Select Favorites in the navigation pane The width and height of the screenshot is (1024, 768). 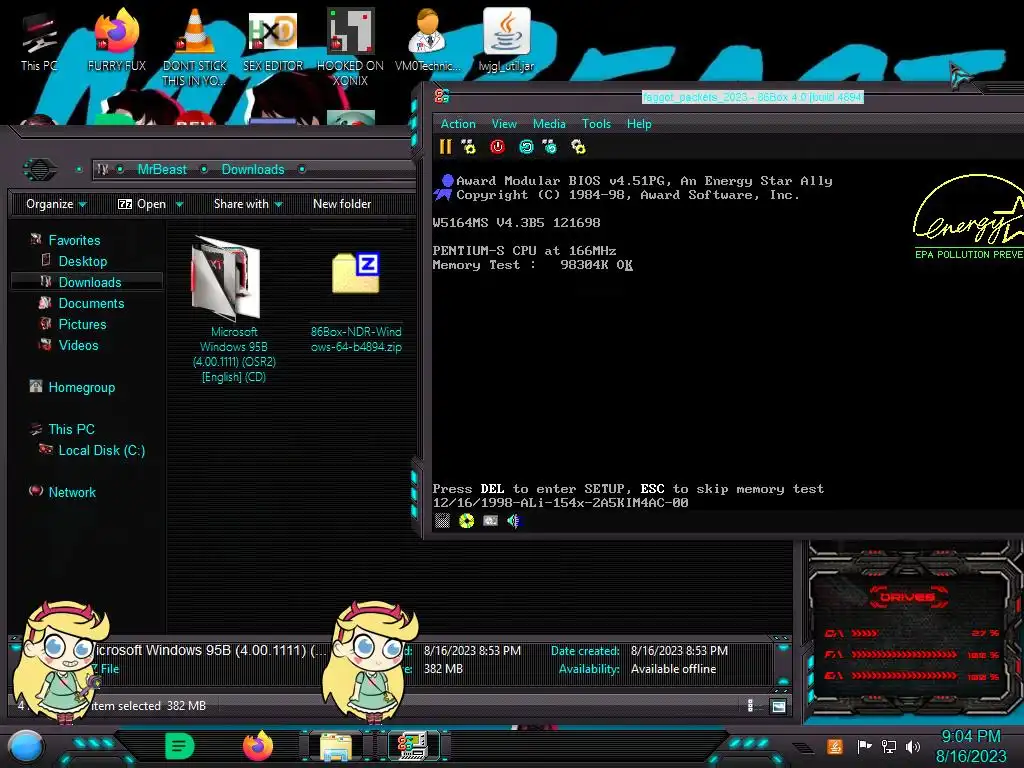point(74,240)
